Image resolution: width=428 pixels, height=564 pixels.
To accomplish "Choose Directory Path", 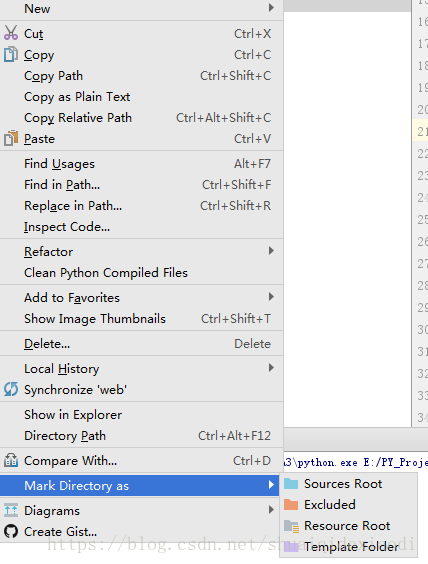I will [x=141, y=436].
